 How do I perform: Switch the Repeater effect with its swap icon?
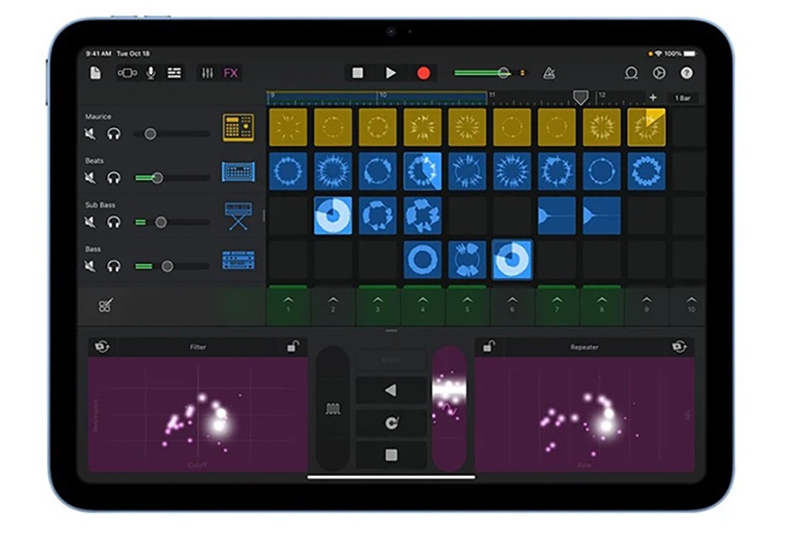point(679,347)
